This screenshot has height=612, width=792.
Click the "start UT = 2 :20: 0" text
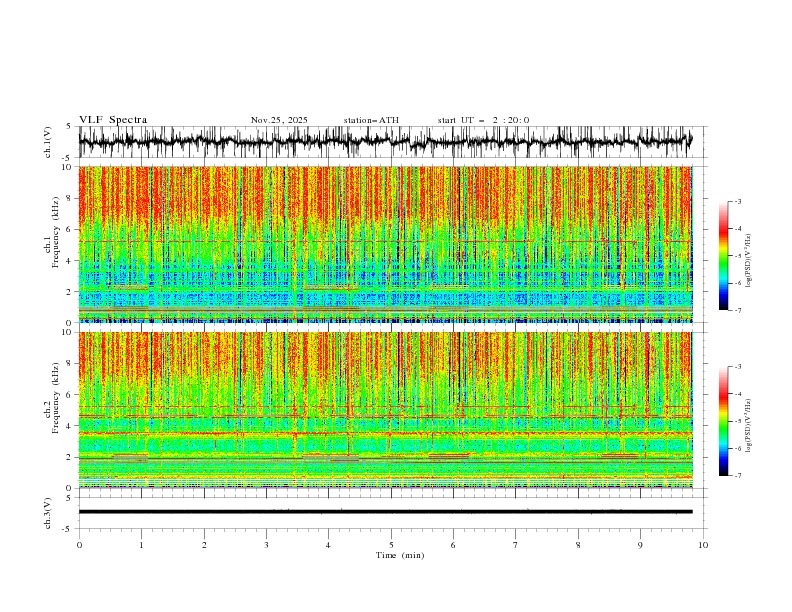point(483,120)
